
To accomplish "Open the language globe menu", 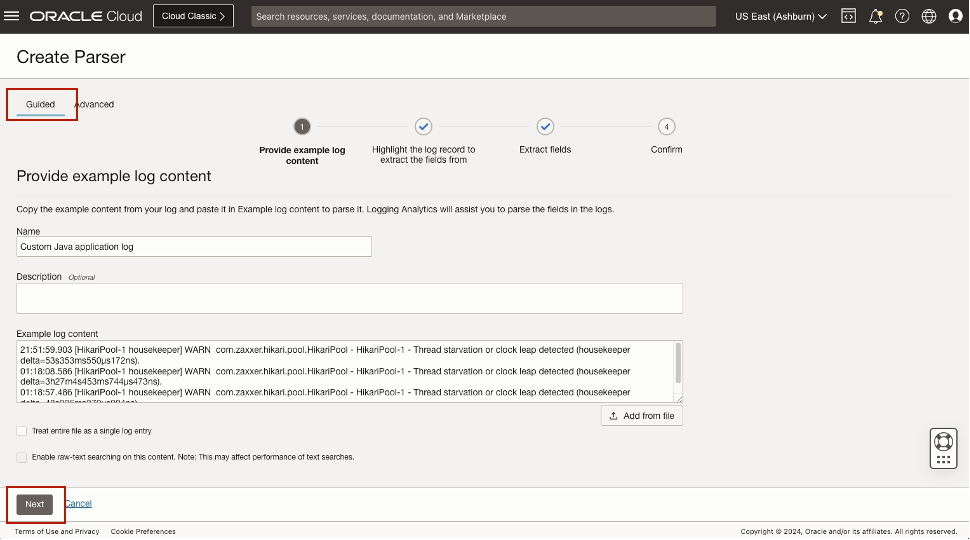I will pos(929,17).
